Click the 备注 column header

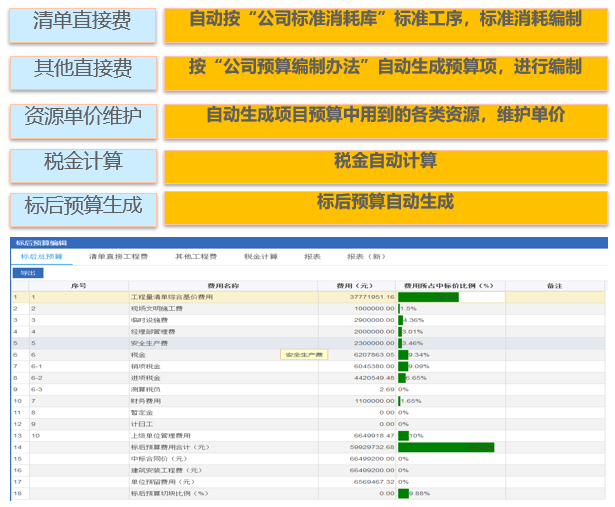(554, 285)
